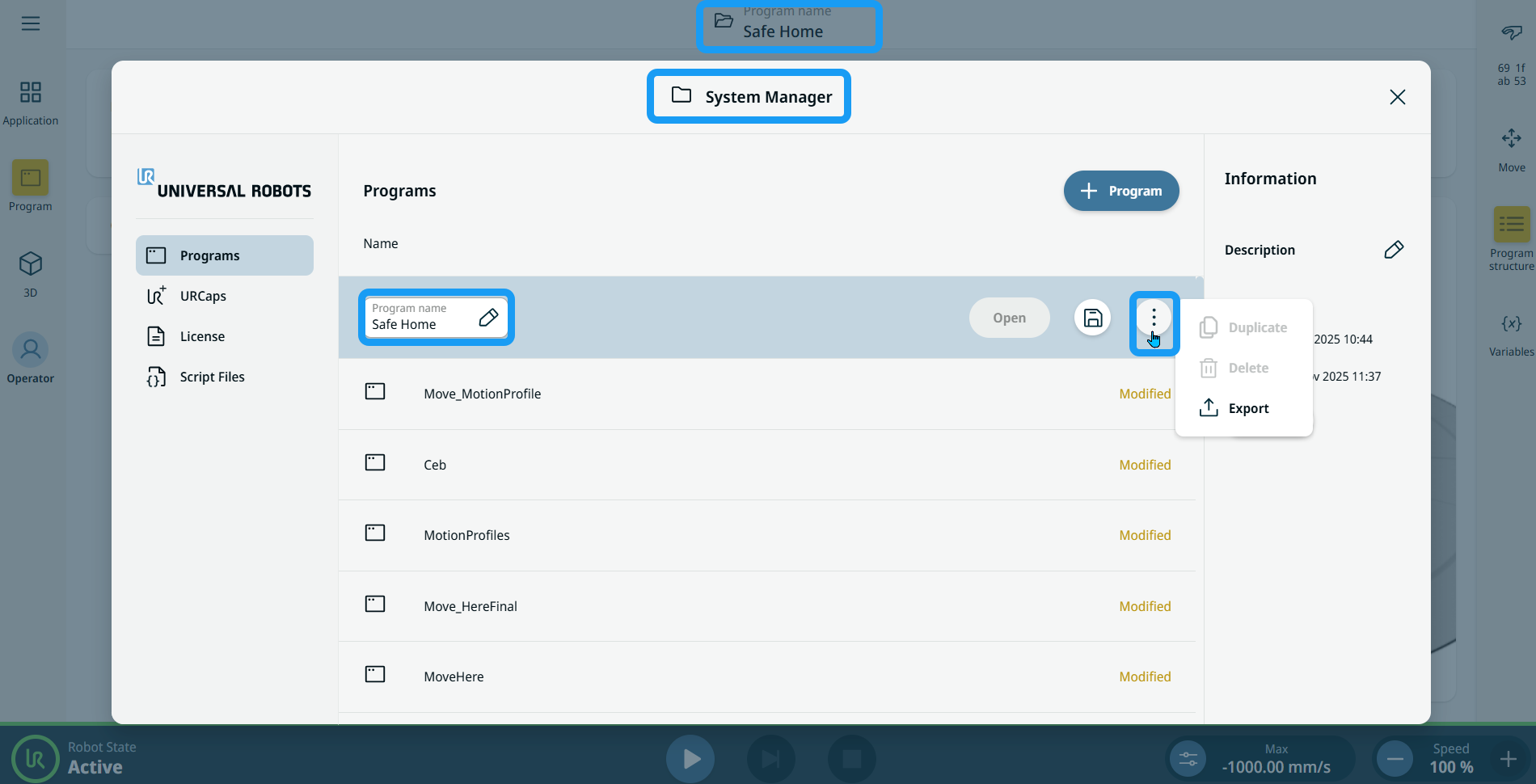Increase speed with the plus button

[1508, 759]
